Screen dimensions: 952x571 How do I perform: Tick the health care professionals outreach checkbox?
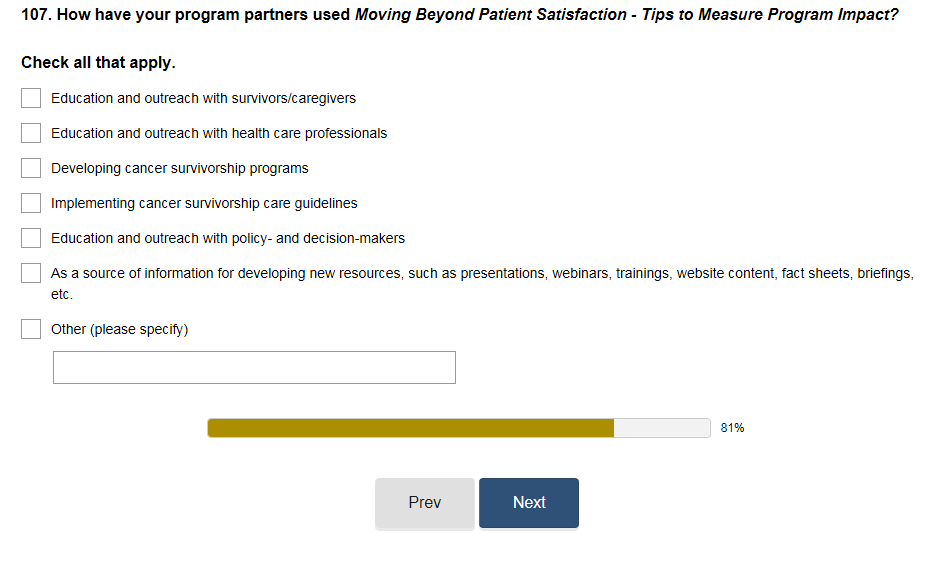click(31, 133)
